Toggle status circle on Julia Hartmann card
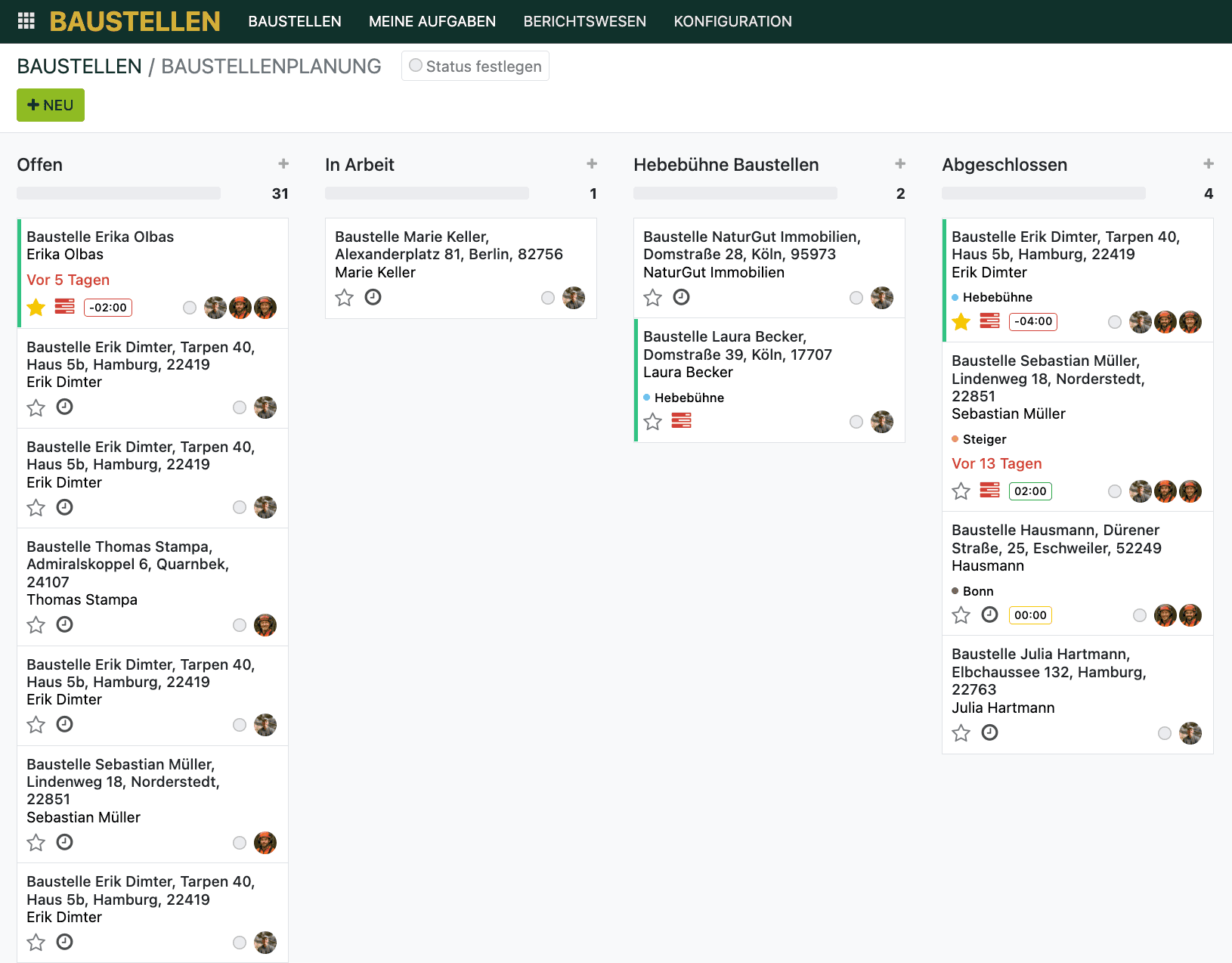1232x963 pixels. [1165, 733]
